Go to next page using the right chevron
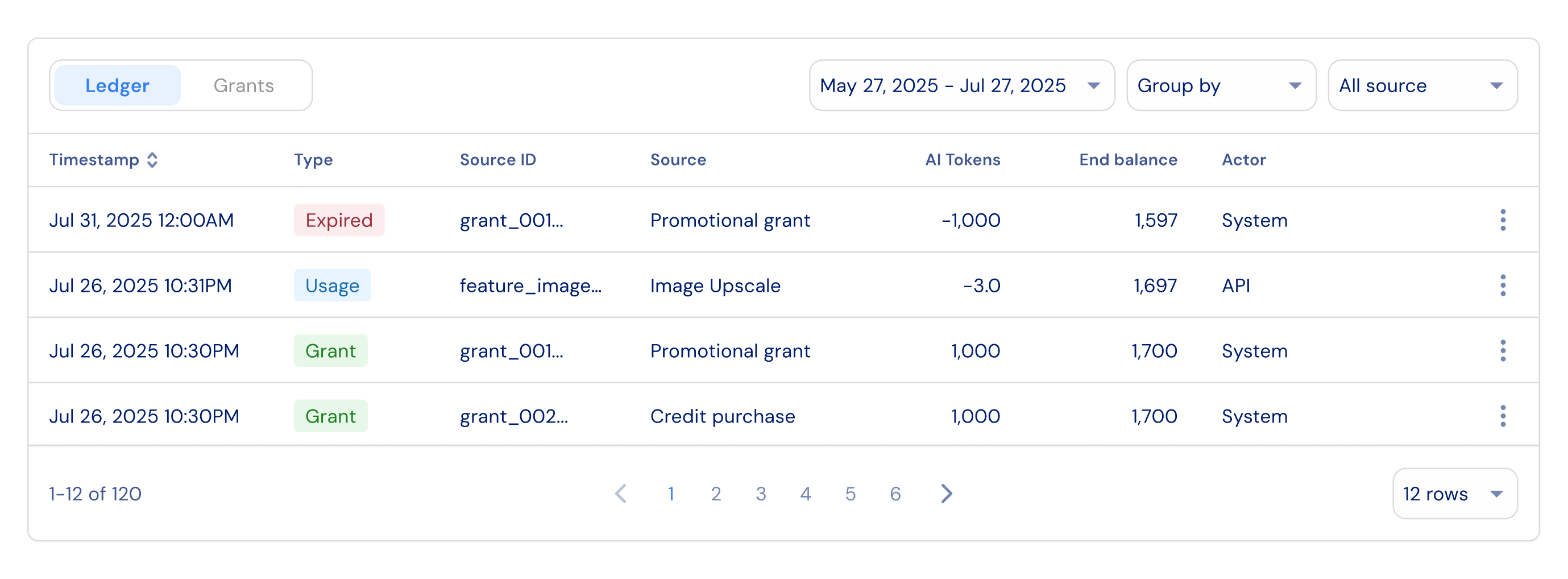 [946, 494]
